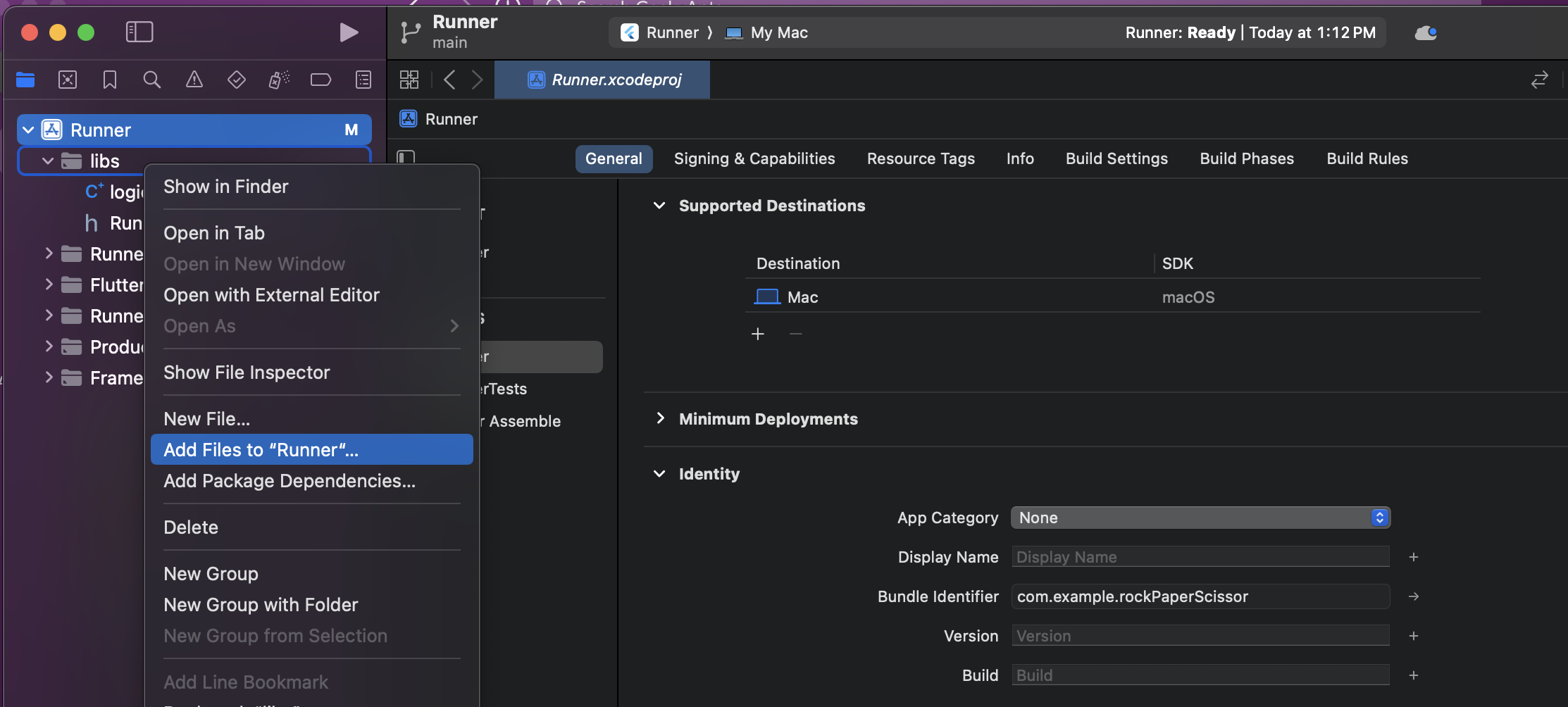Expand Minimum Deployments section

[x=660, y=418]
